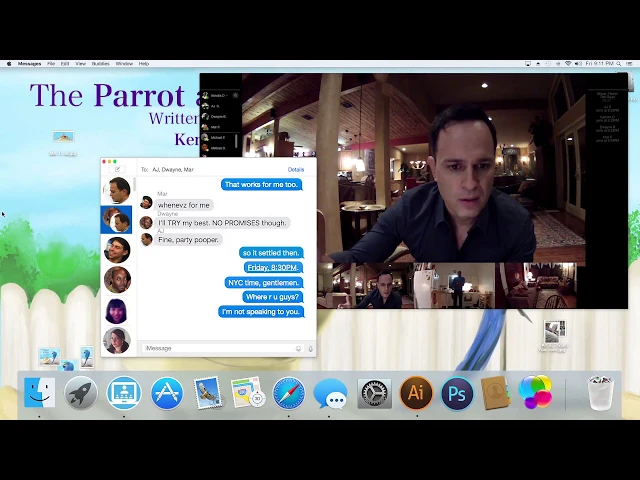Click the close-up man video thumbnail
640x480 pixels.
click(365, 285)
